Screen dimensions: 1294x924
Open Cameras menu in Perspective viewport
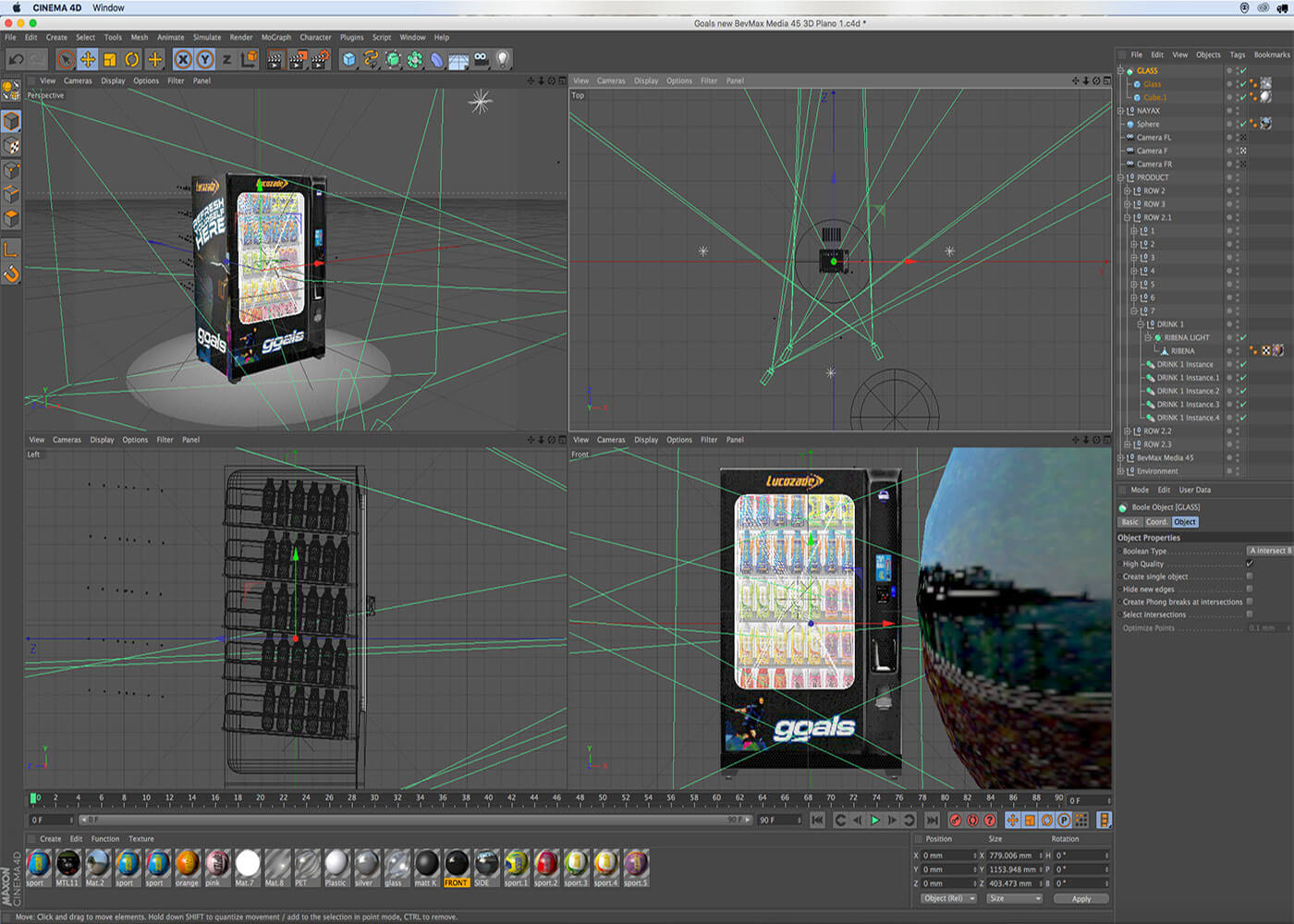[x=78, y=81]
